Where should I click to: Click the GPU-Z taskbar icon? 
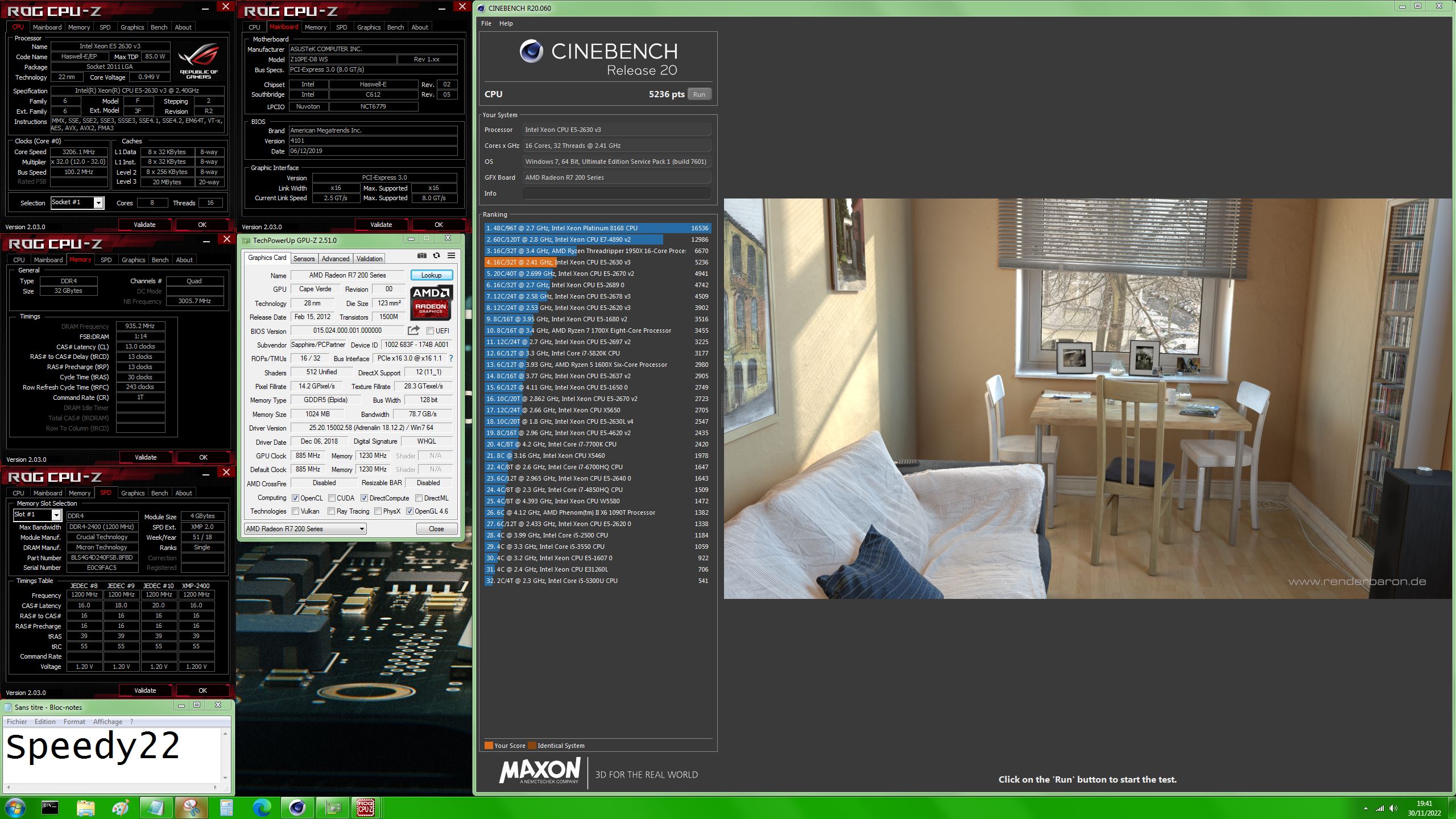pyautogui.click(x=333, y=808)
